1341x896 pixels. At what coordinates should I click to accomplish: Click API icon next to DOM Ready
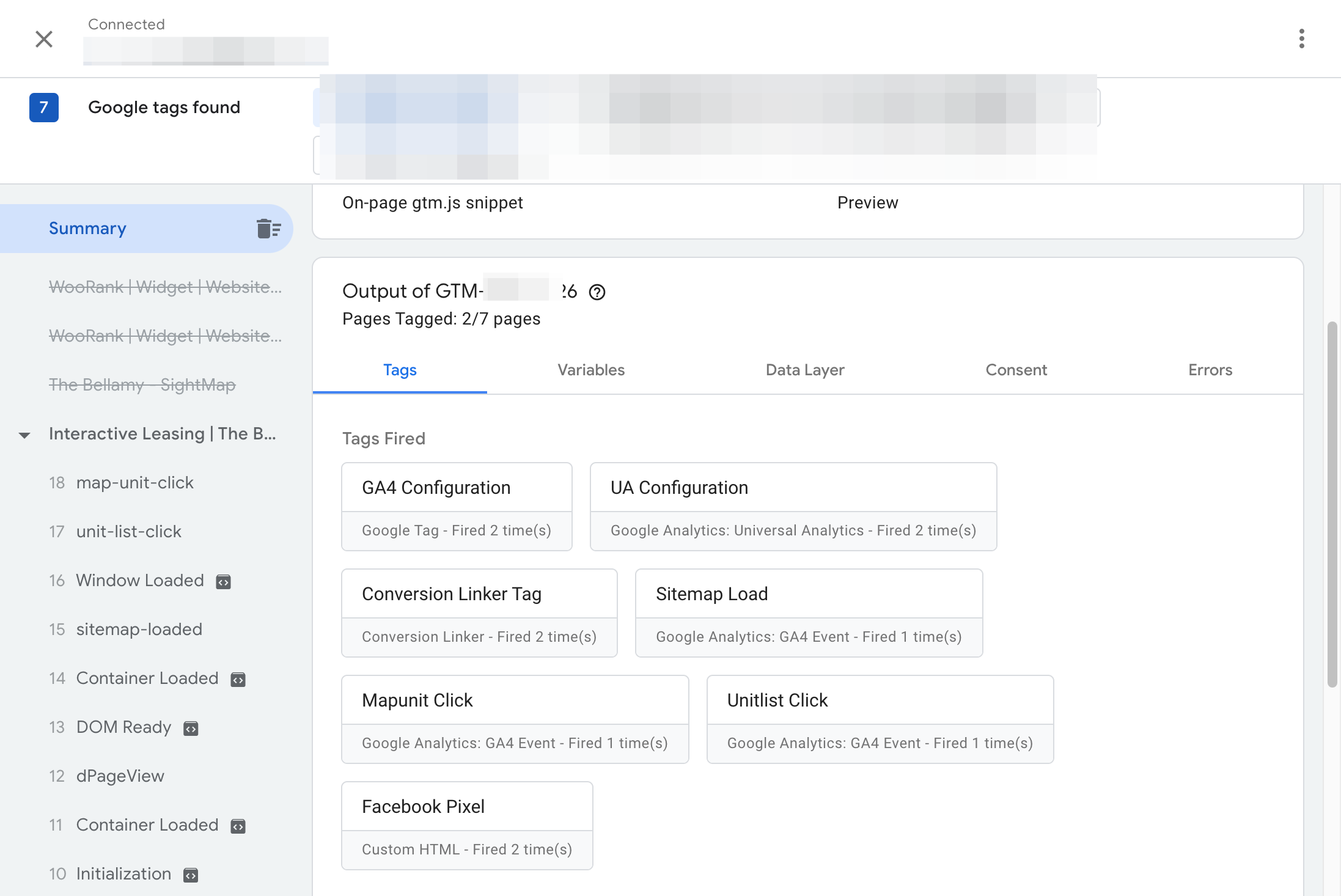[x=191, y=728]
